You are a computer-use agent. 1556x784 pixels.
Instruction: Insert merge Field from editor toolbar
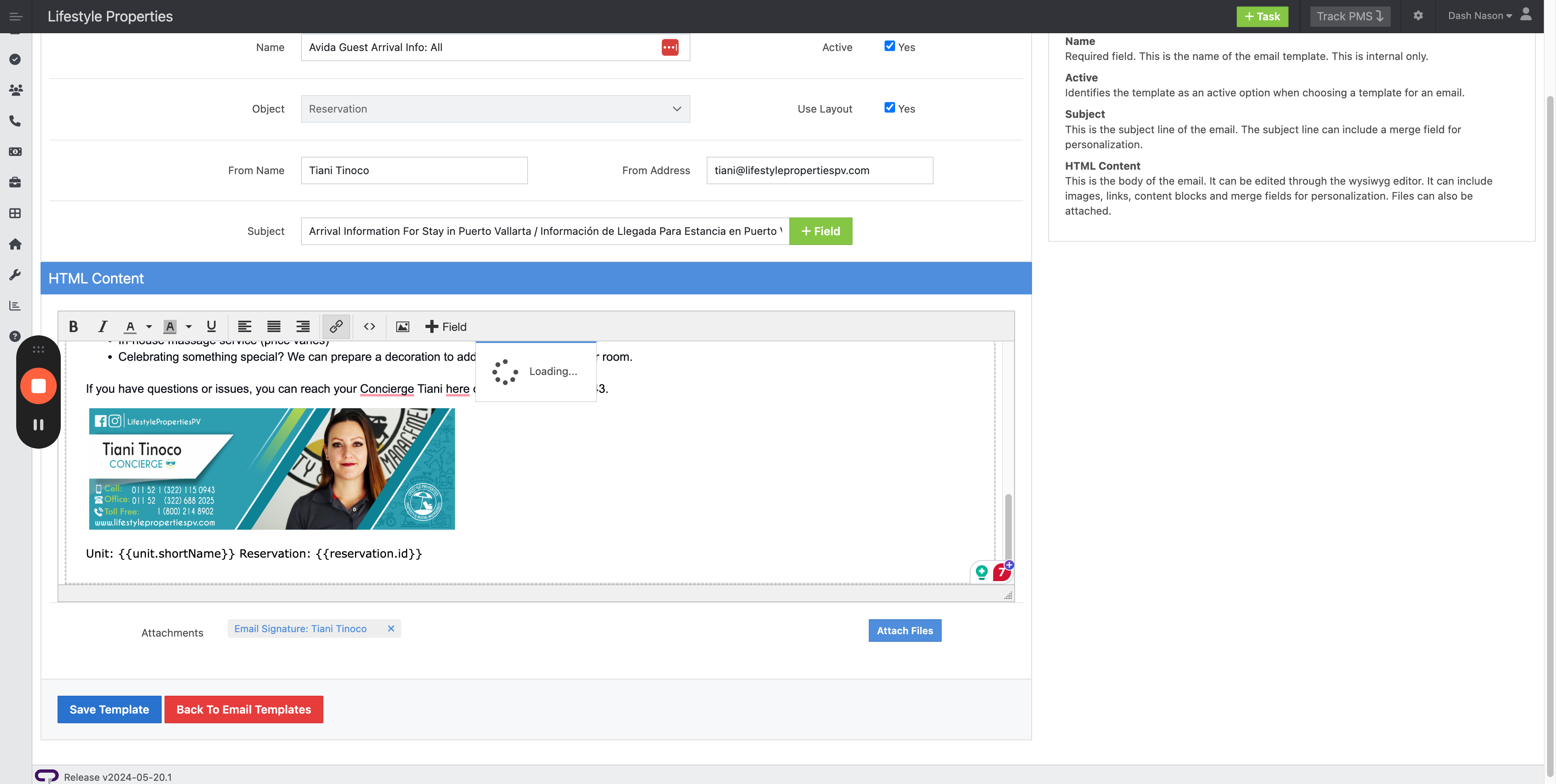446,326
